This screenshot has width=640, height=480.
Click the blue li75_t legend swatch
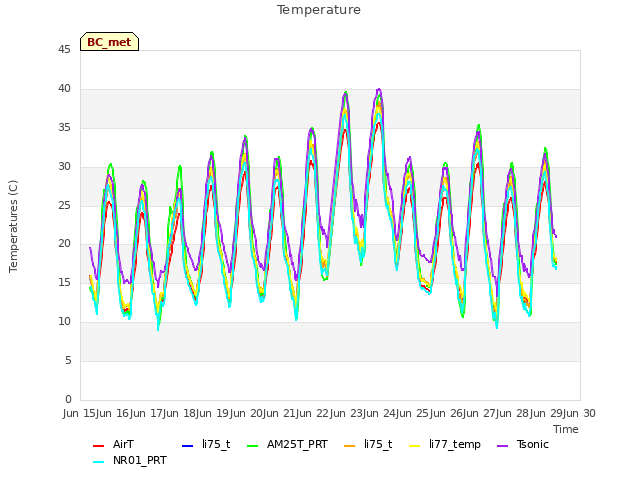(x=187, y=446)
